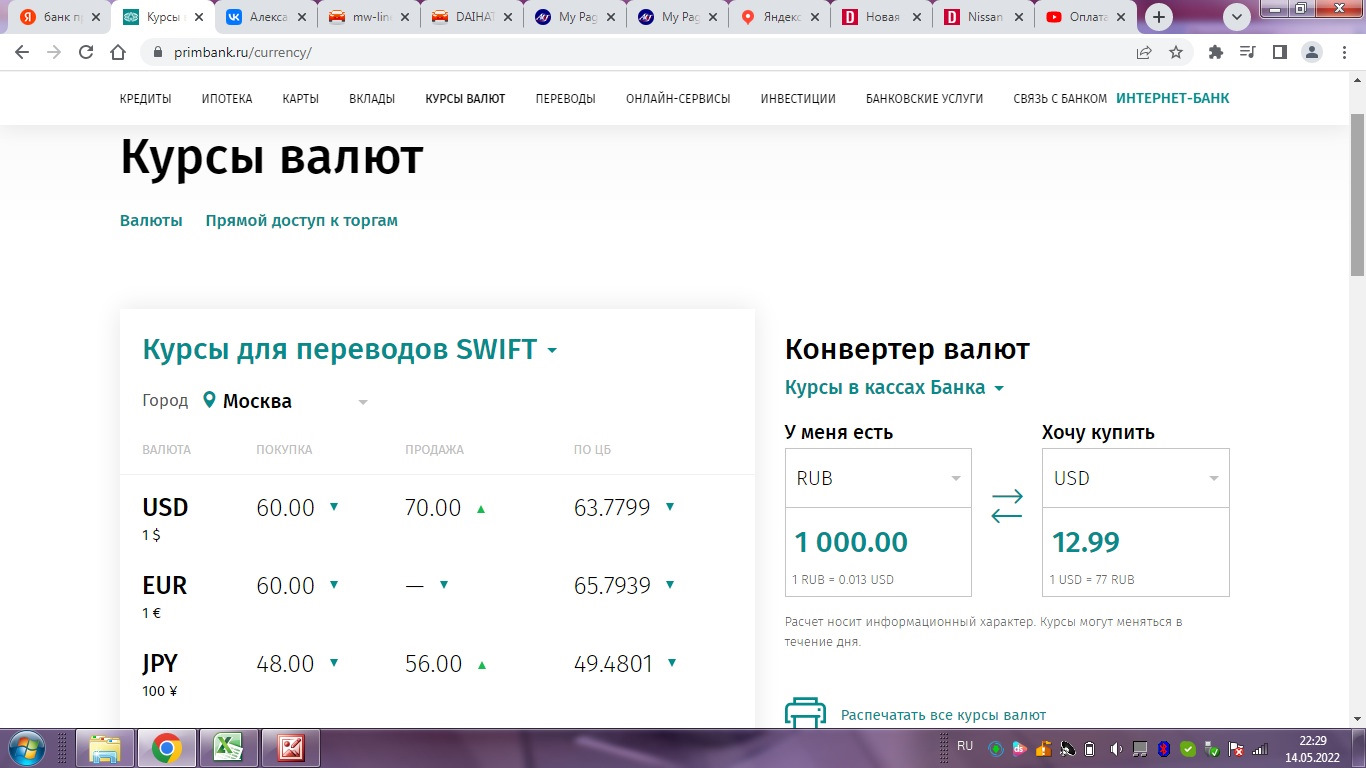Select the Валюты sub-tab

coord(151,220)
